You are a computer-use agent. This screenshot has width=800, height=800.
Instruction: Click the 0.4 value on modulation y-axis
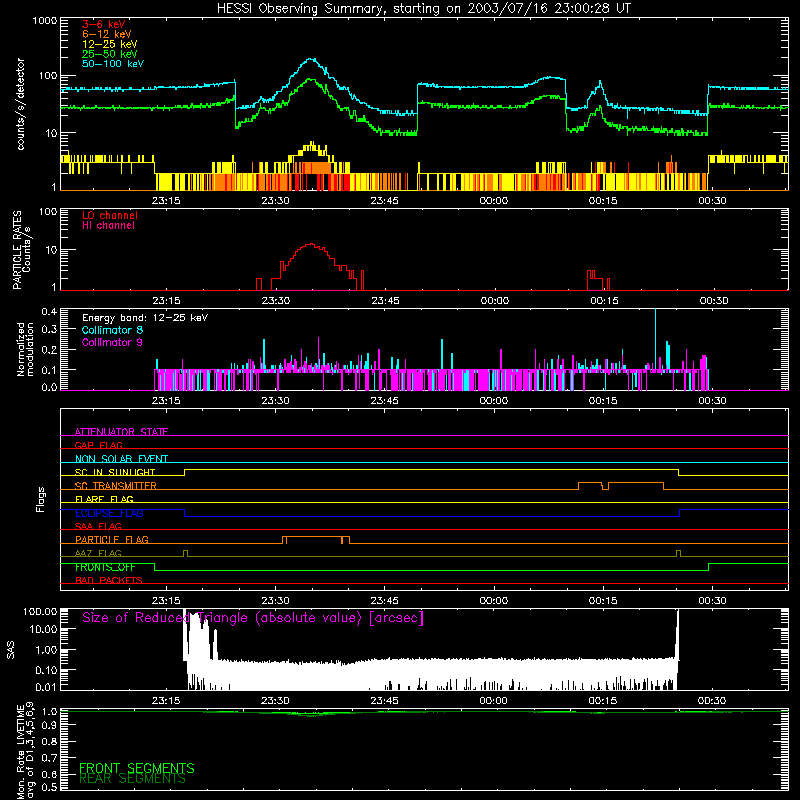click(x=49, y=312)
